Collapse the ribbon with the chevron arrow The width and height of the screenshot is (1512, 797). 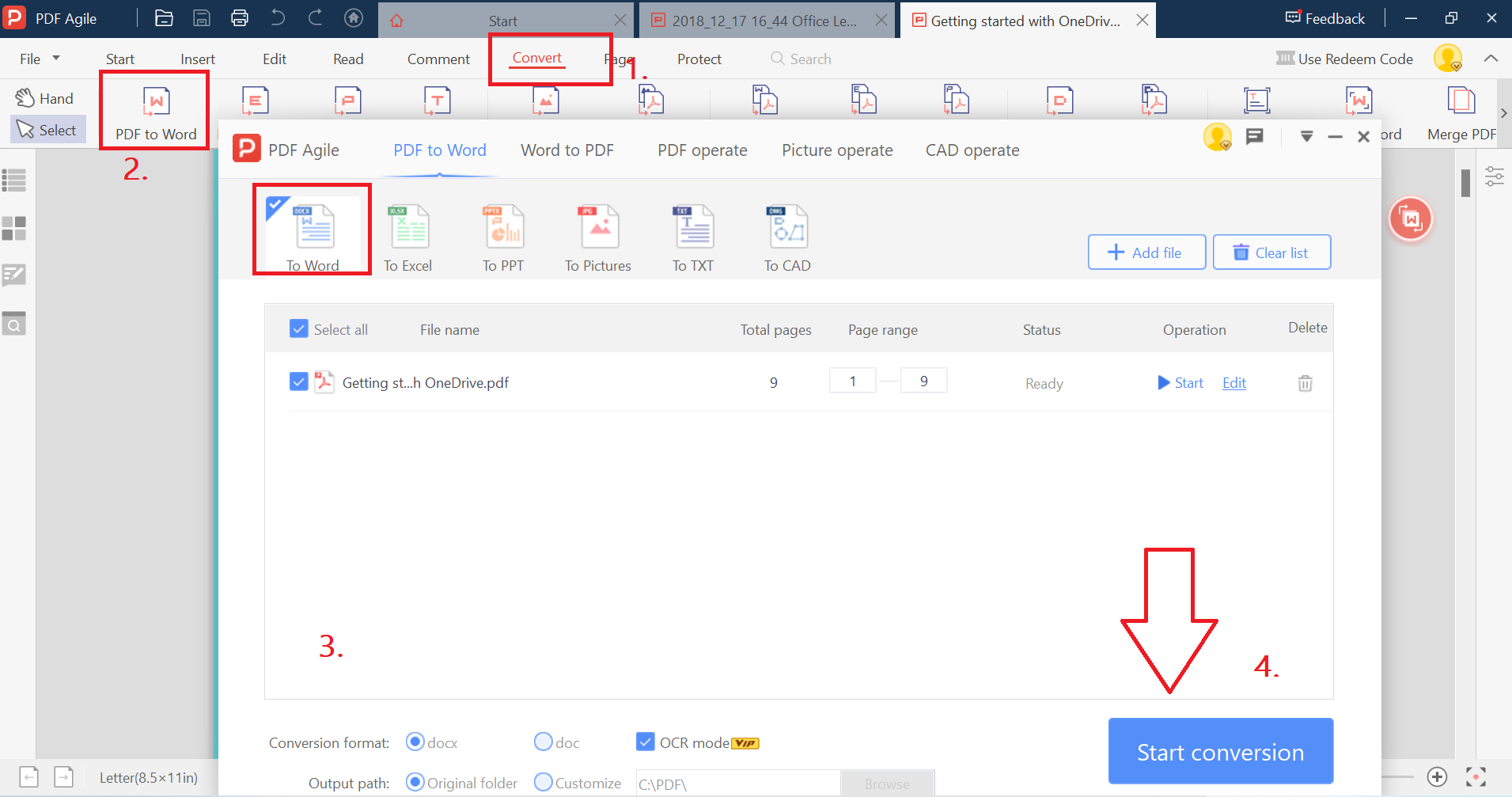[x=1491, y=59]
